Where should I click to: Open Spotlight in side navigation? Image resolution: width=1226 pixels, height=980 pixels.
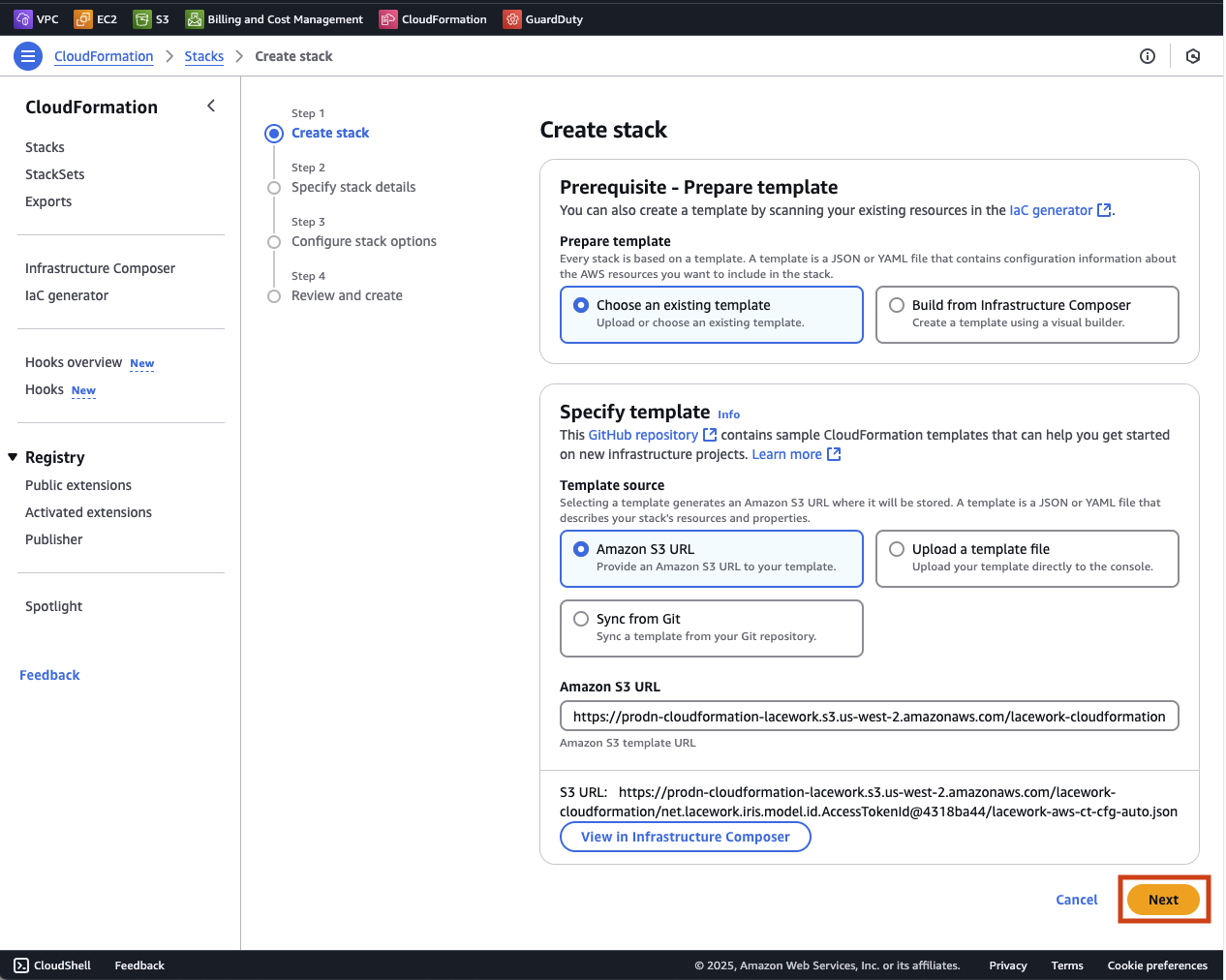(54, 606)
